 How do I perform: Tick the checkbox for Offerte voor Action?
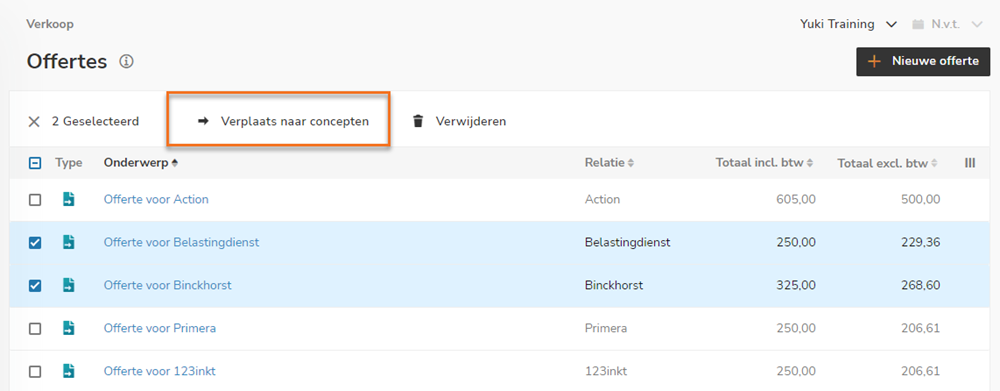coord(35,200)
